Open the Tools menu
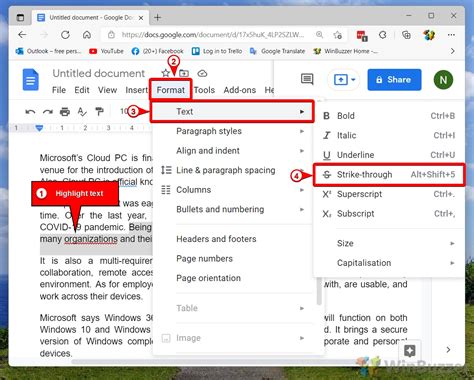Viewport: 474px width, 380px height. pyautogui.click(x=204, y=90)
